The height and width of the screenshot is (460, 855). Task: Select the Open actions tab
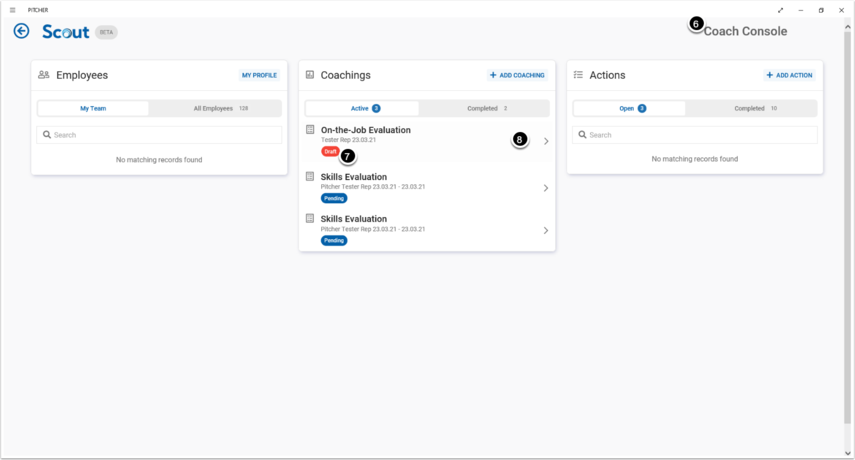coord(629,108)
